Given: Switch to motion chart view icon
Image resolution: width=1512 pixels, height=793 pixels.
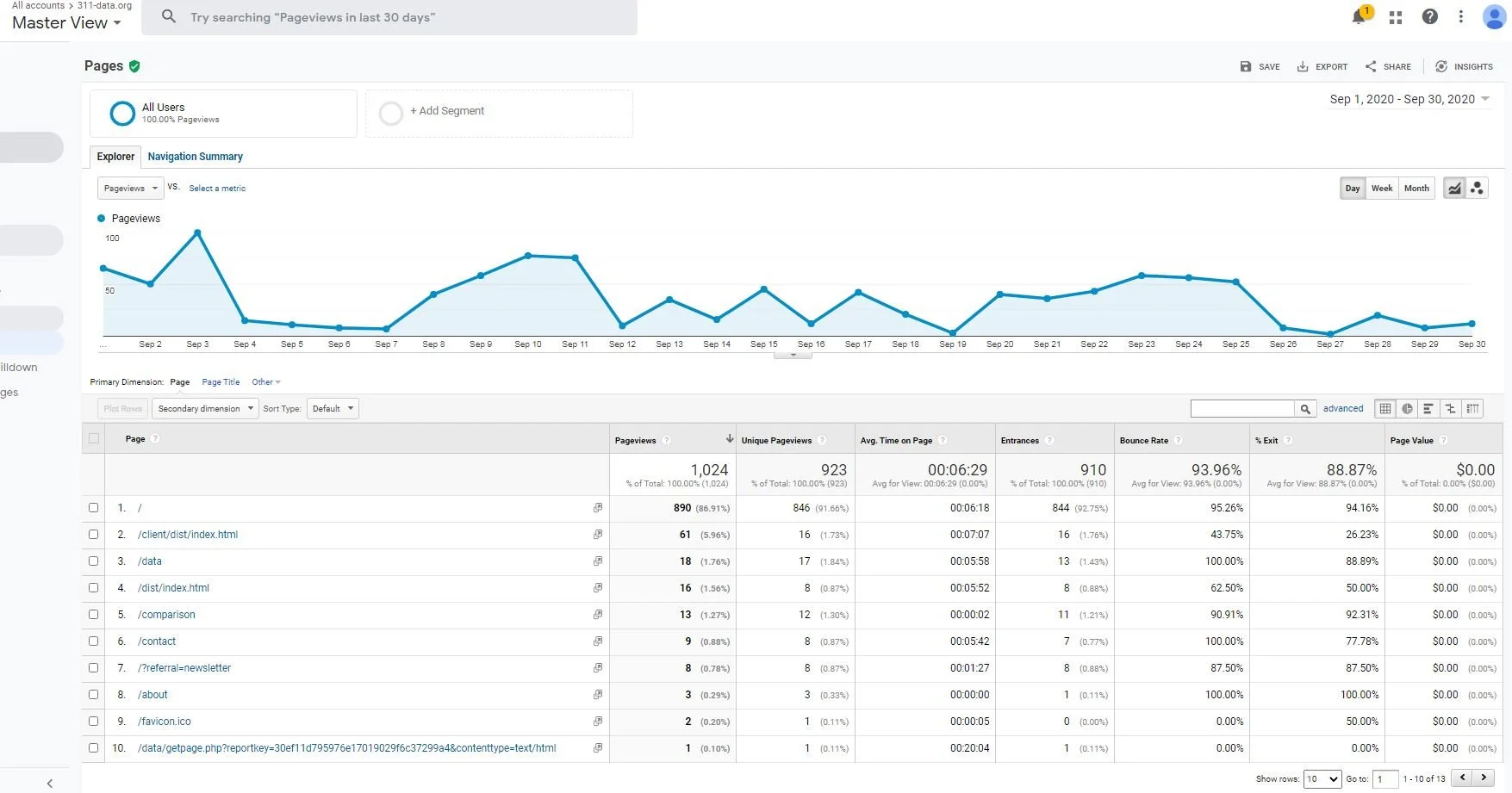Looking at the screenshot, I should pos(1477,188).
